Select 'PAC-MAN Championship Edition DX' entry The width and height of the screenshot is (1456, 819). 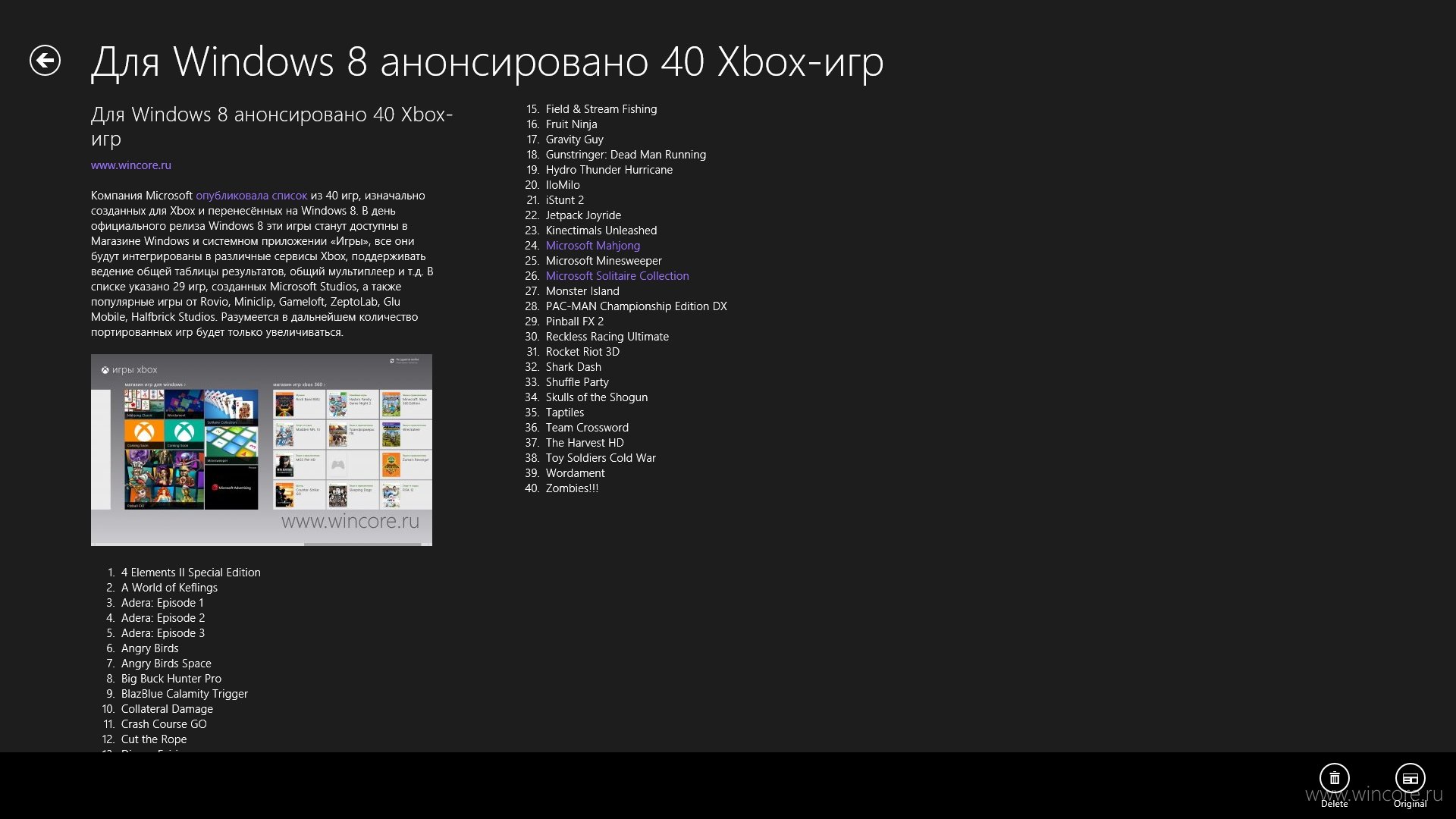pyautogui.click(x=636, y=306)
